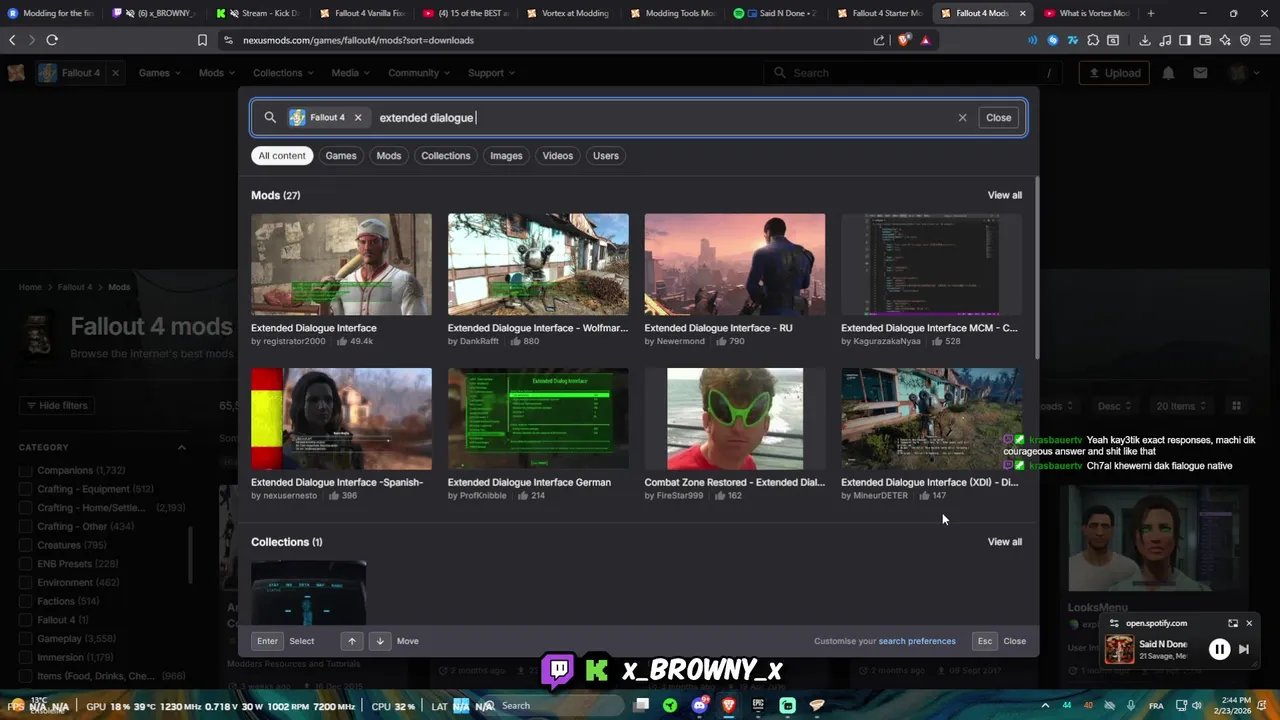Pause Spotify playback in the mini player
The height and width of the screenshot is (720, 1280).
(x=1219, y=649)
